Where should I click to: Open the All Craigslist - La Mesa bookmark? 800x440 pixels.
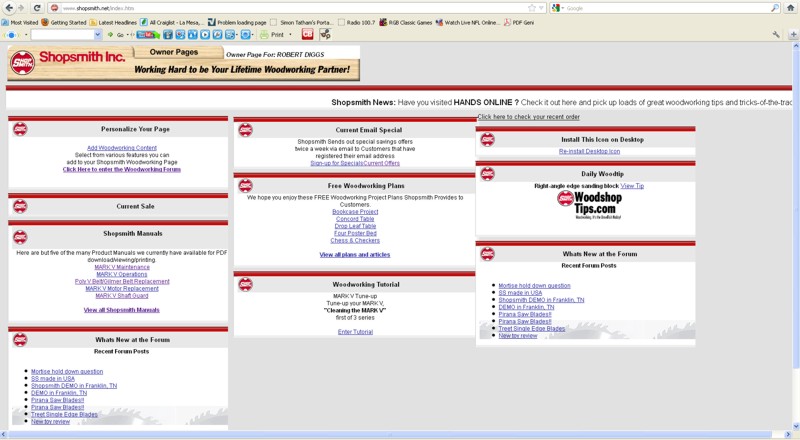click(172, 22)
